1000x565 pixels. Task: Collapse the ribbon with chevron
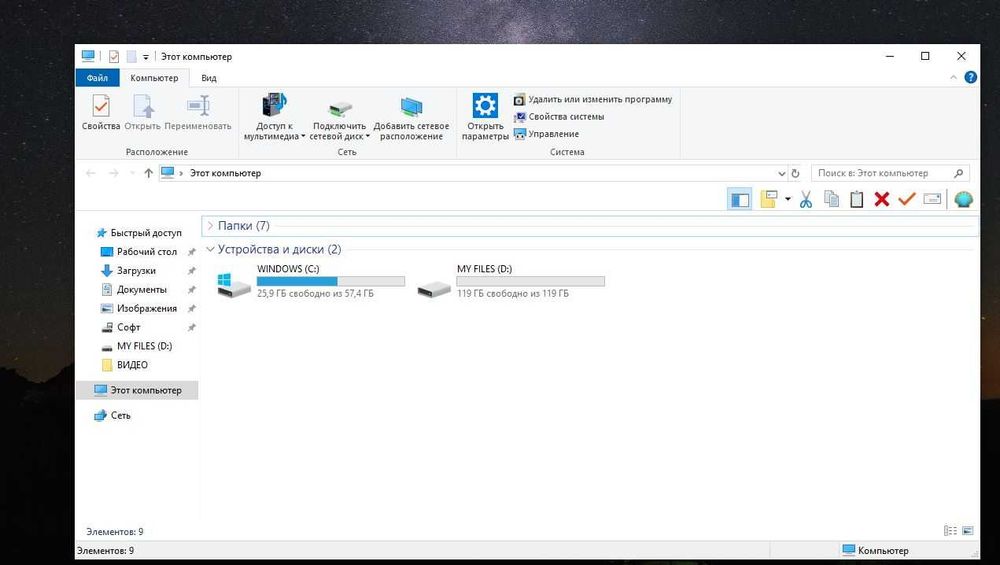(953, 77)
